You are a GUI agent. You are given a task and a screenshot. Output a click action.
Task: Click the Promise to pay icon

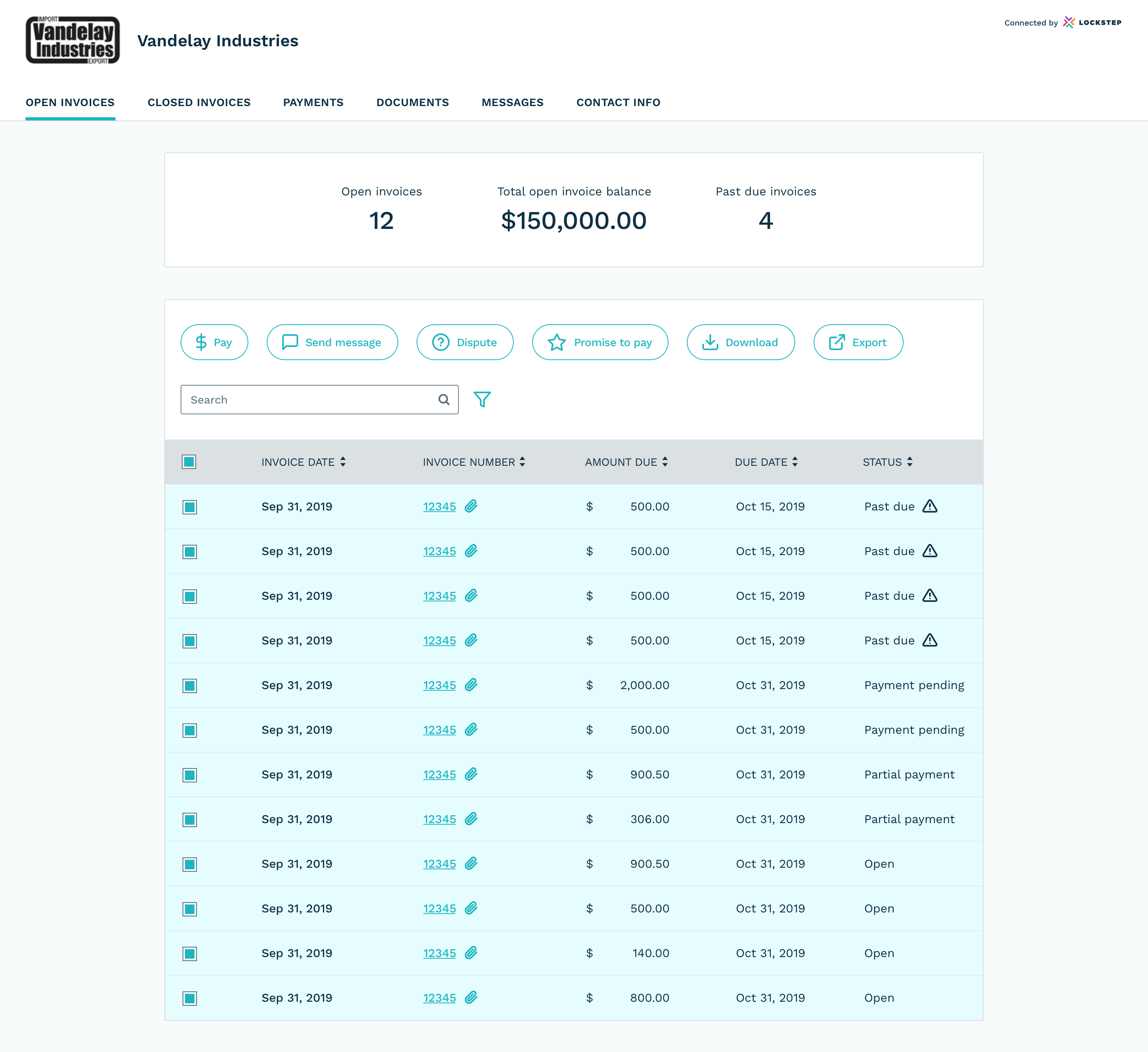point(557,342)
